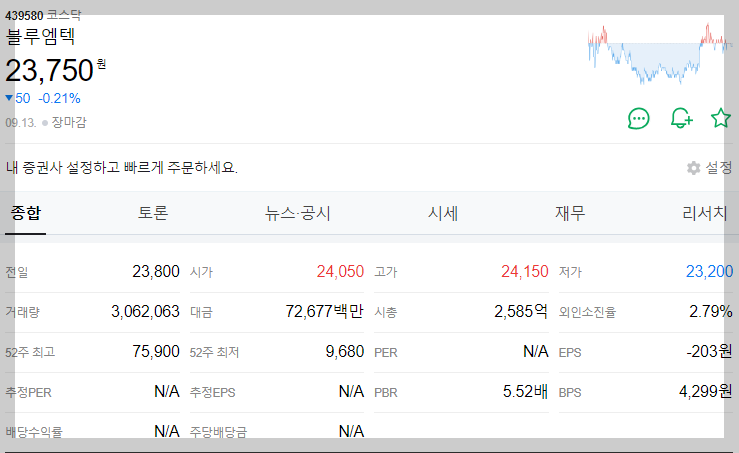Switch to the 토론 tab
This screenshot has height=453, width=739.
click(x=153, y=213)
